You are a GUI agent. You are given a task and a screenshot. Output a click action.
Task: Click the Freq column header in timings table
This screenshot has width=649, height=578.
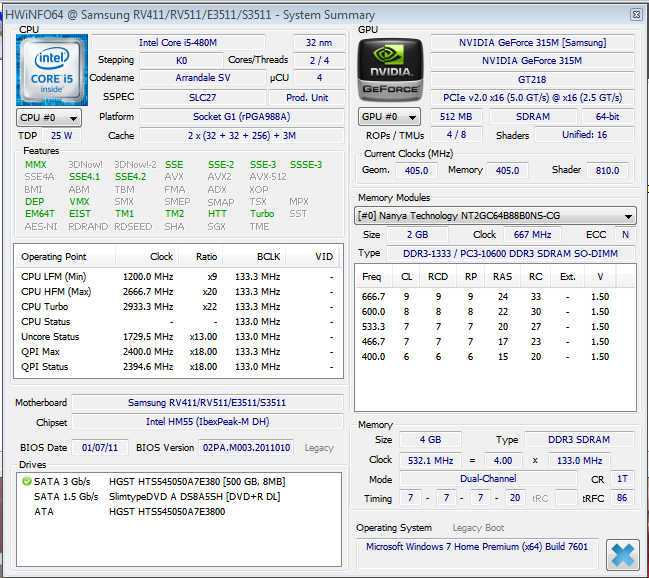click(x=371, y=277)
